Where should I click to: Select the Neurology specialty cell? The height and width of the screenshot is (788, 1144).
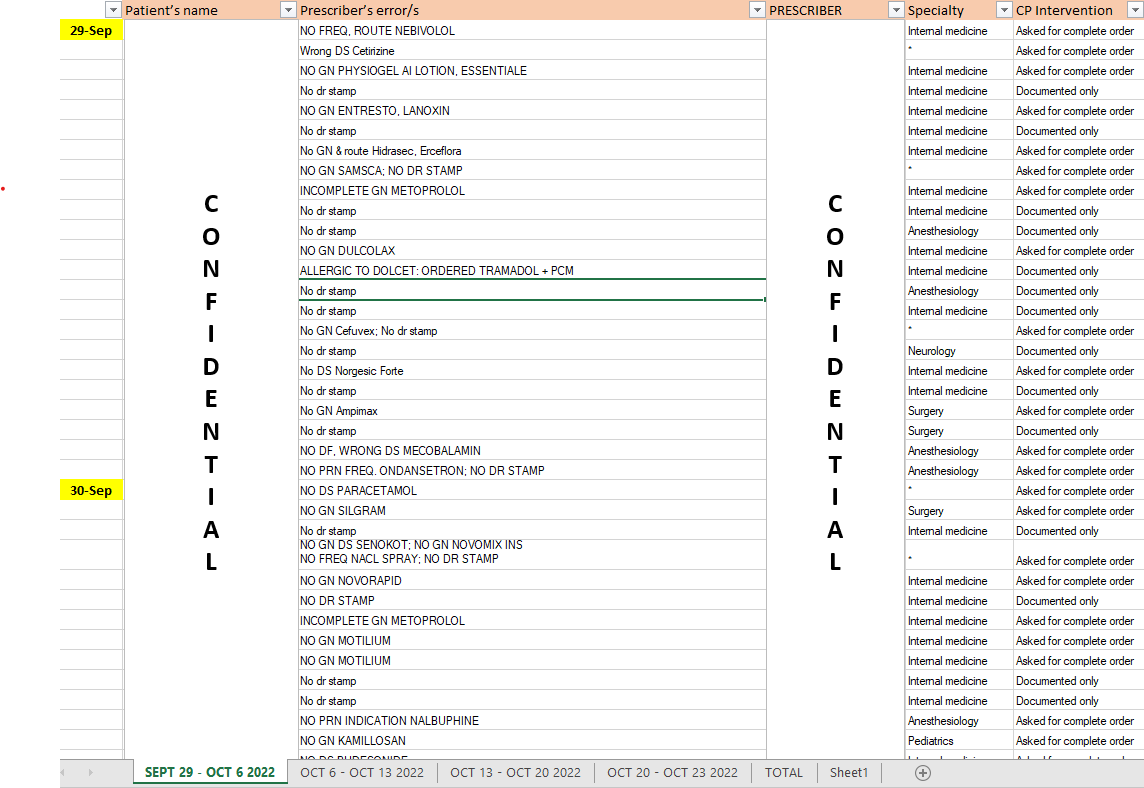[959, 351]
